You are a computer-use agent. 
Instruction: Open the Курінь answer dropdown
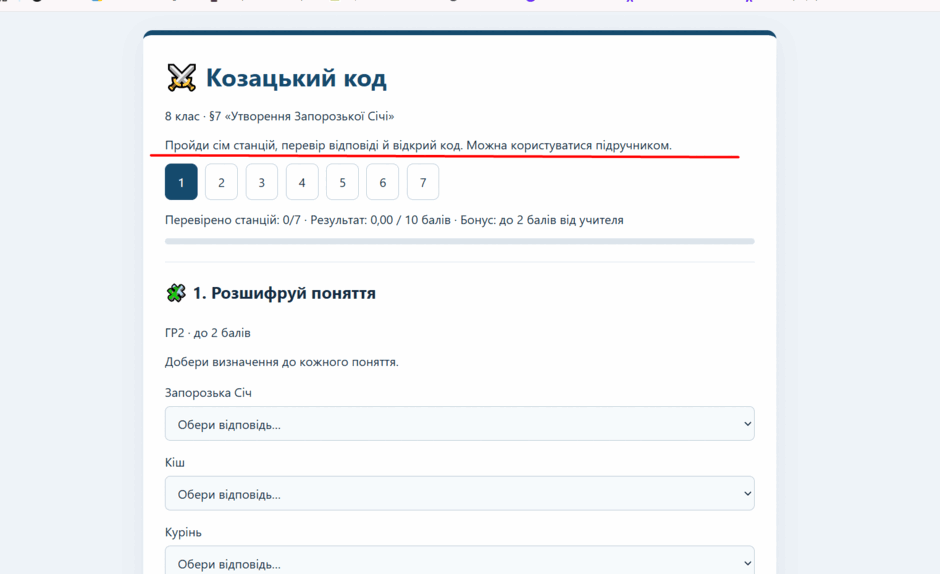coord(460,560)
